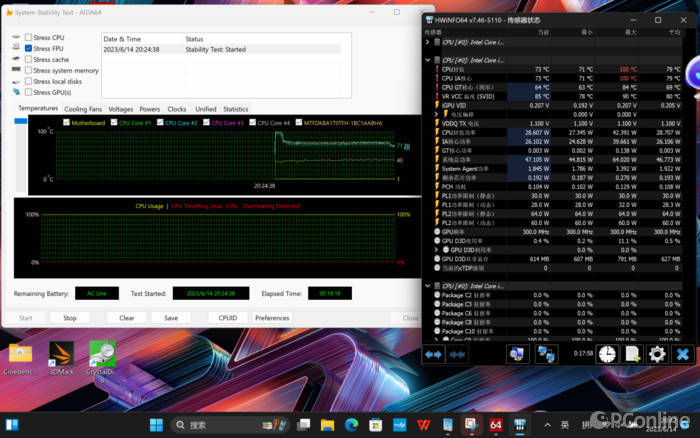Switch to the Unified tab
Image resolution: width=700 pixels, height=438 pixels.
[x=206, y=109]
